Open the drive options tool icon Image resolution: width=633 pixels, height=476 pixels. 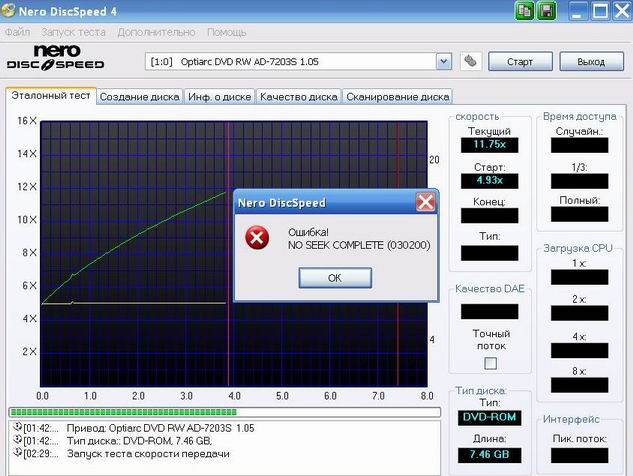[470, 61]
